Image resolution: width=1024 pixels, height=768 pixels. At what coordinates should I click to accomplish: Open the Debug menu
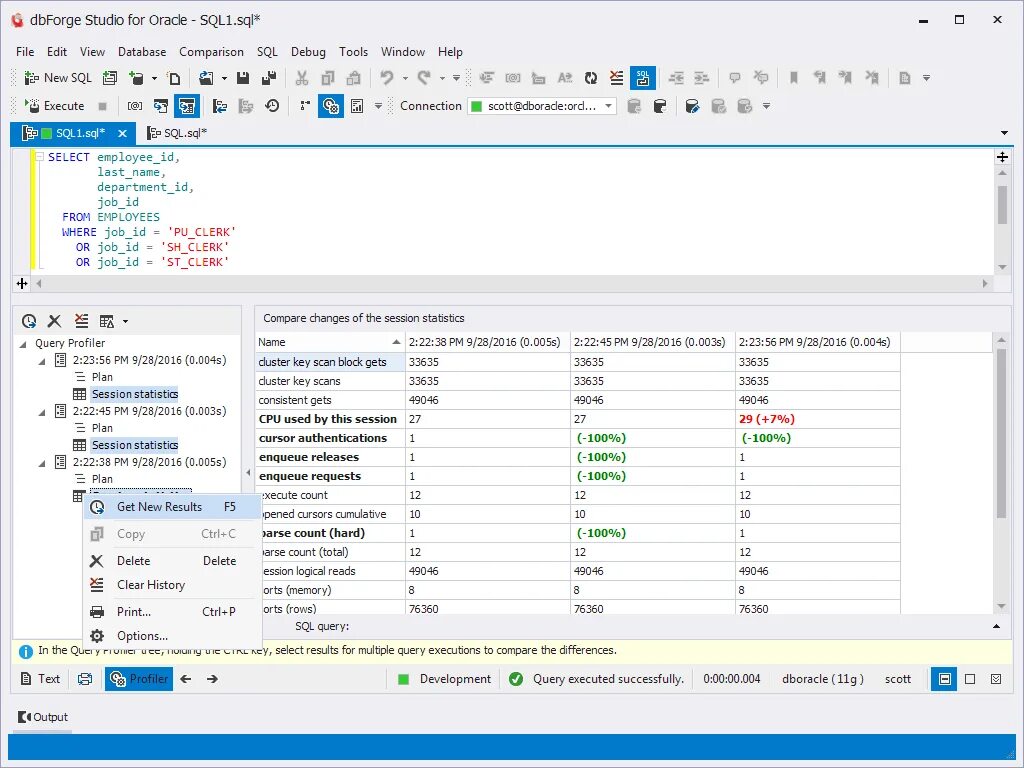[308, 52]
